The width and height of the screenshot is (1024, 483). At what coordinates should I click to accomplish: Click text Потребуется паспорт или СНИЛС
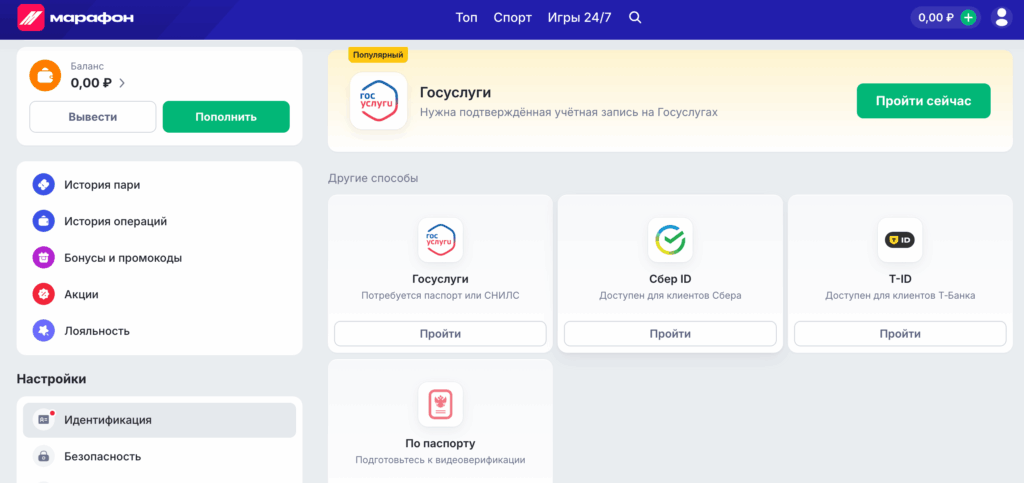coord(440,296)
